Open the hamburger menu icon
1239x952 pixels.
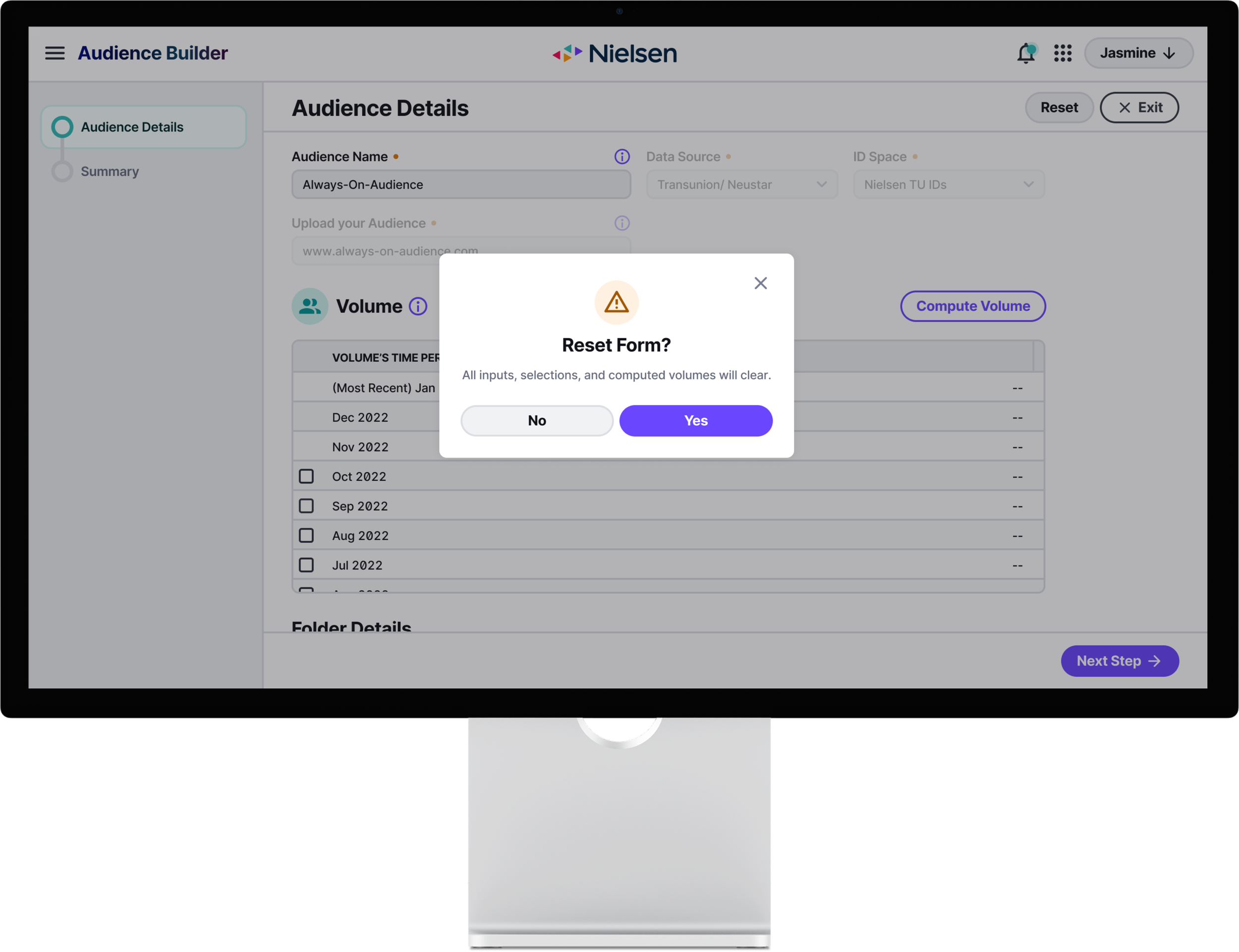tap(55, 53)
